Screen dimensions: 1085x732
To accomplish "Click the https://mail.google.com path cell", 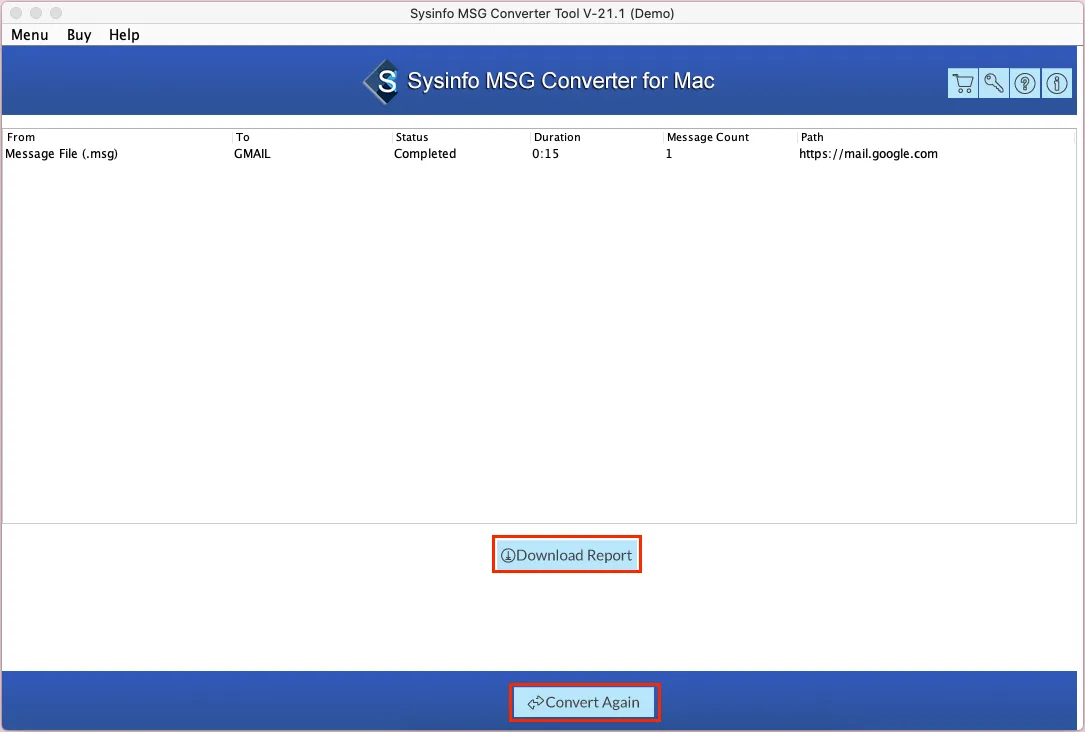I will pos(868,154).
